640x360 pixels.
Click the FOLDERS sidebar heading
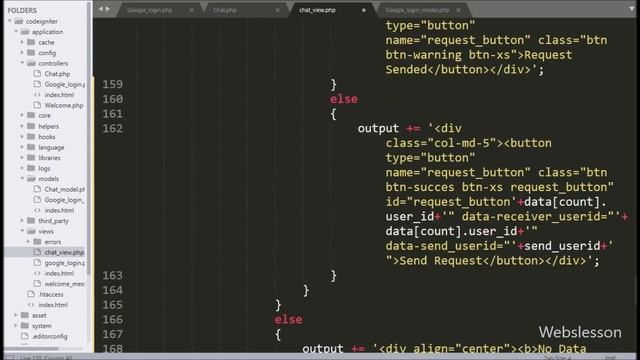[22, 10]
